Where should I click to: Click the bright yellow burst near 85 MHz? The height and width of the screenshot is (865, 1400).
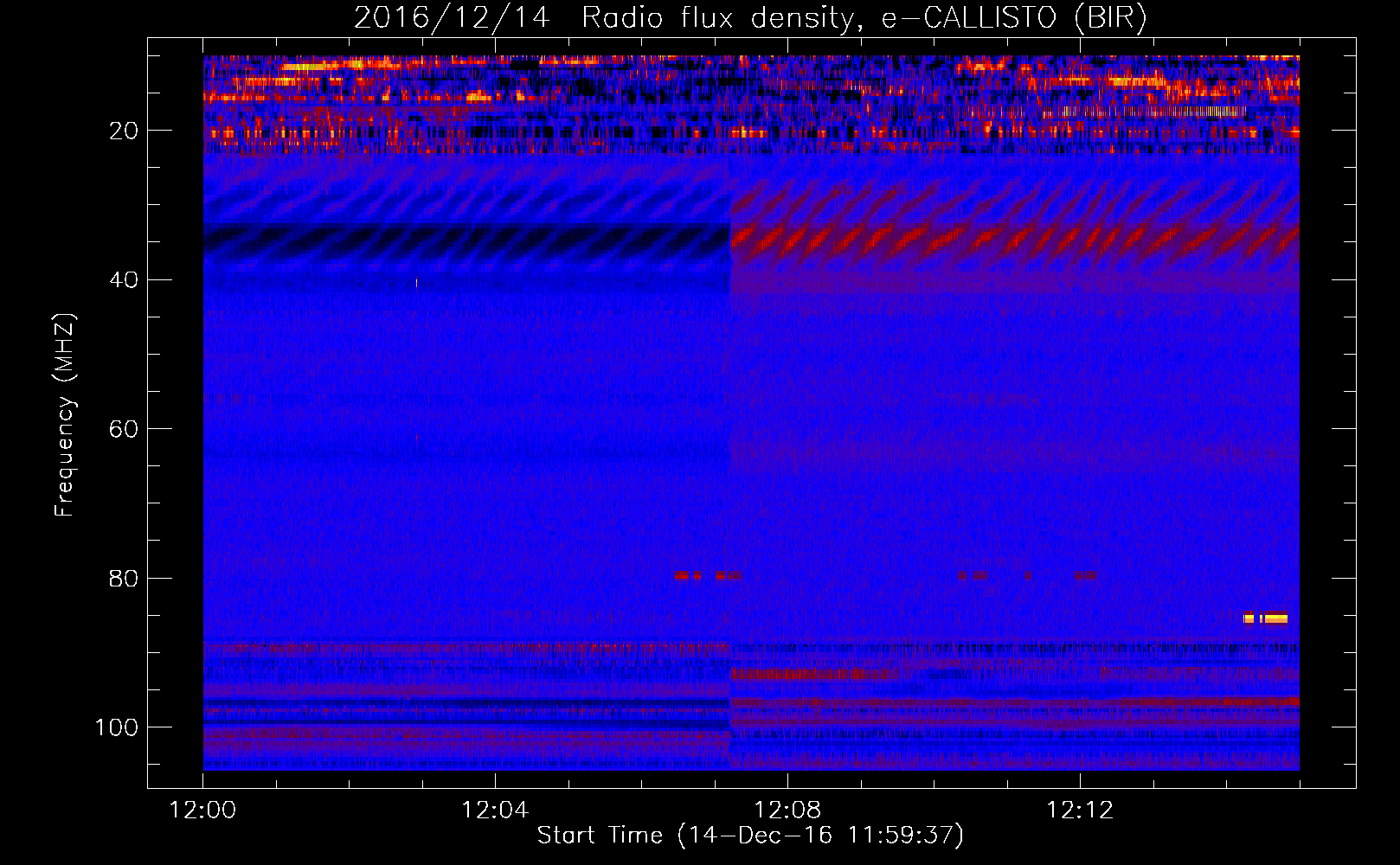[1266, 618]
